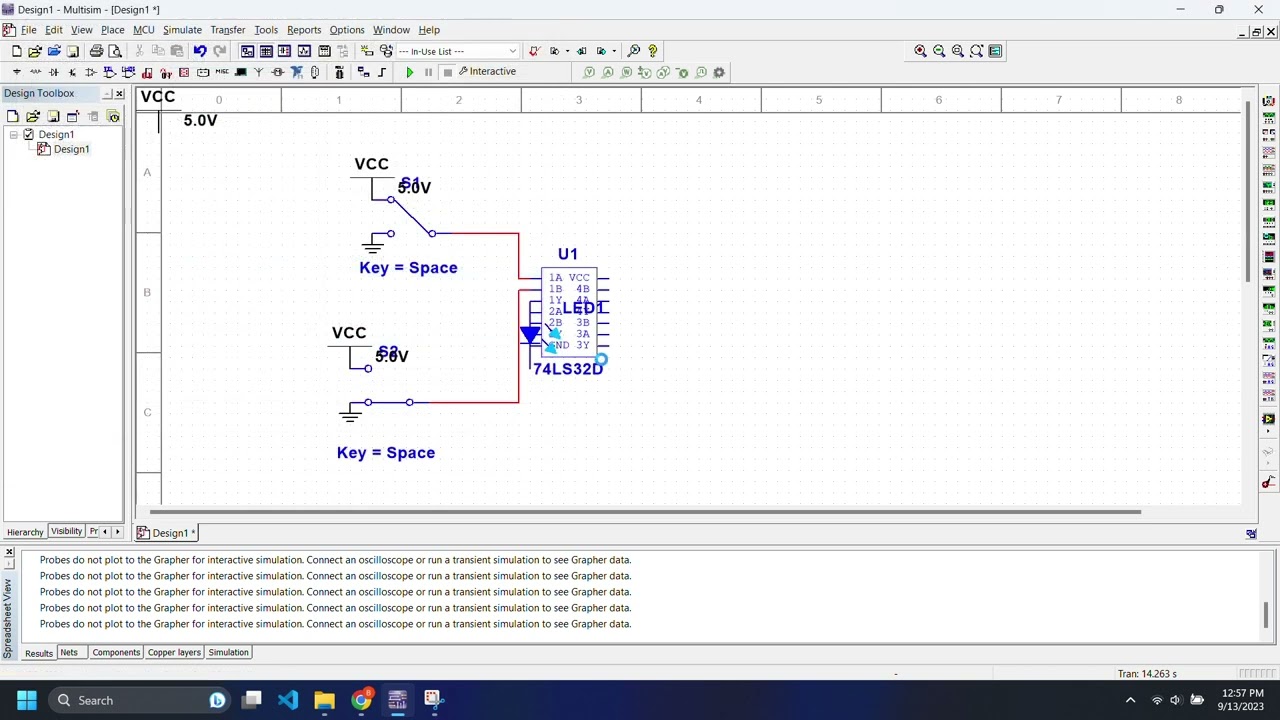The width and height of the screenshot is (1280, 720).
Task: Toggle switch S1 on the schematic
Action: pyautogui.click(x=410, y=215)
